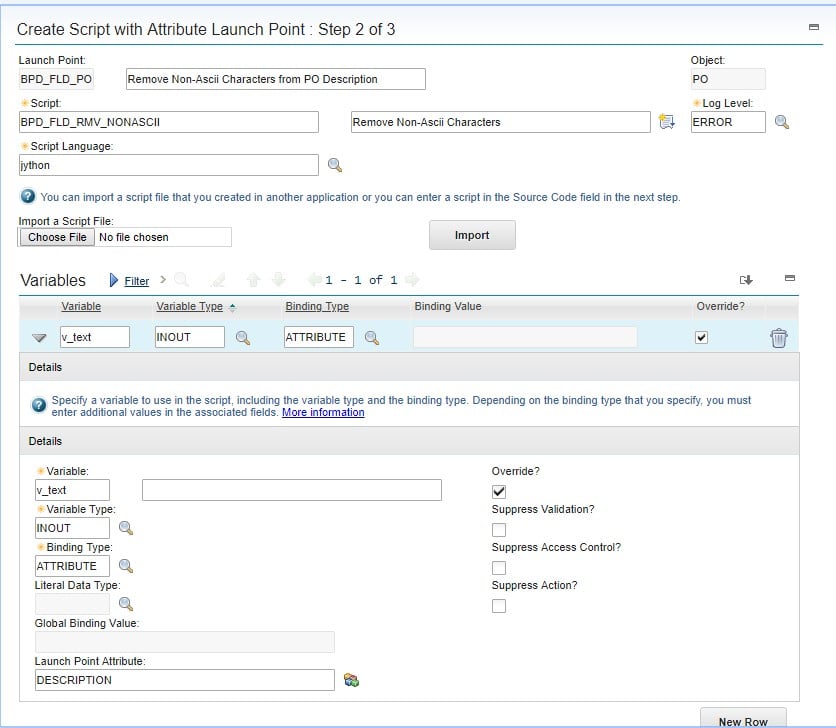Sort by the Binding Type column
The width and height of the screenshot is (836, 728).
tap(316, 306)
